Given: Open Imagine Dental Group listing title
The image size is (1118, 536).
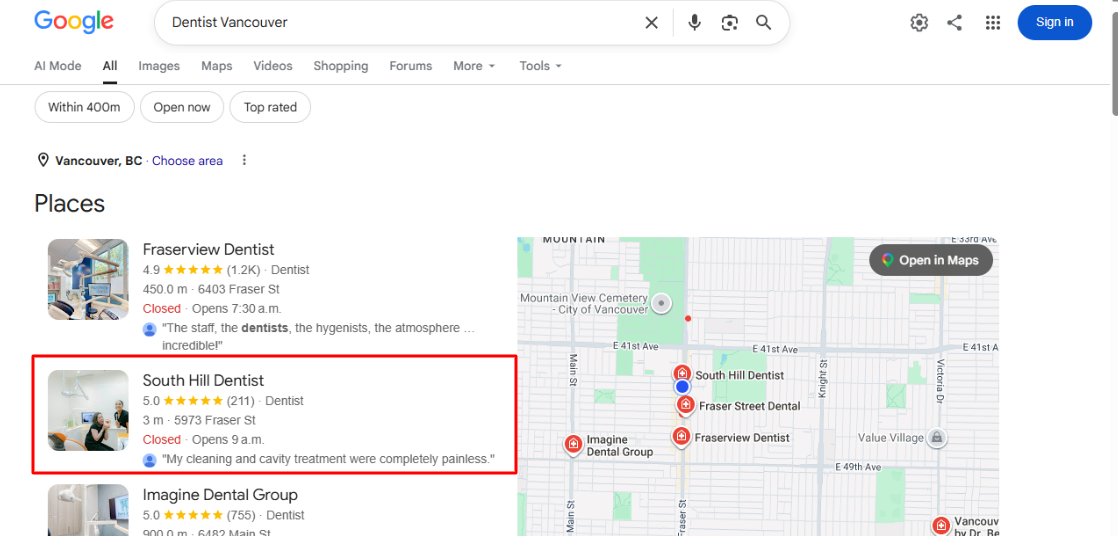Looking at the screenshot, I should [x=220, y=495].
